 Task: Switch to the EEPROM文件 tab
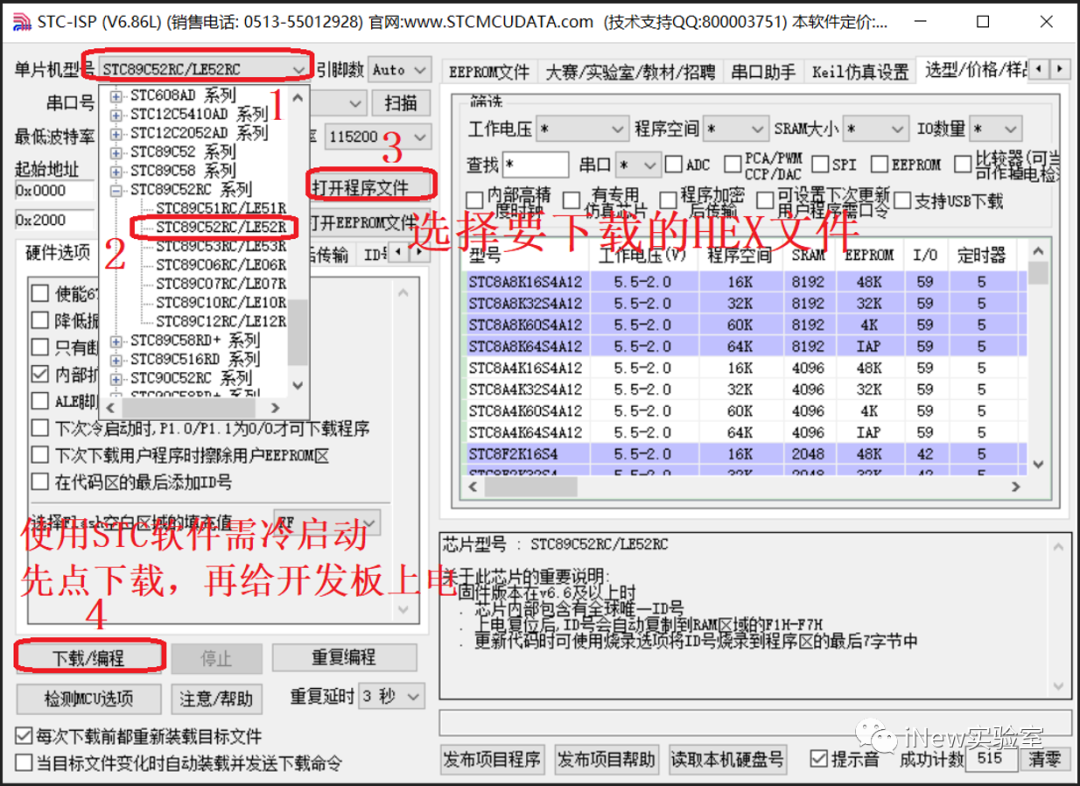[x=489, y=72]
